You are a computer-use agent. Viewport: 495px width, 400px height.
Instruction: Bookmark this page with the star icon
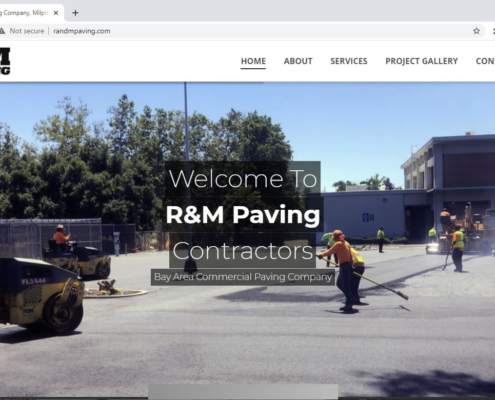(x=476, y=31)
